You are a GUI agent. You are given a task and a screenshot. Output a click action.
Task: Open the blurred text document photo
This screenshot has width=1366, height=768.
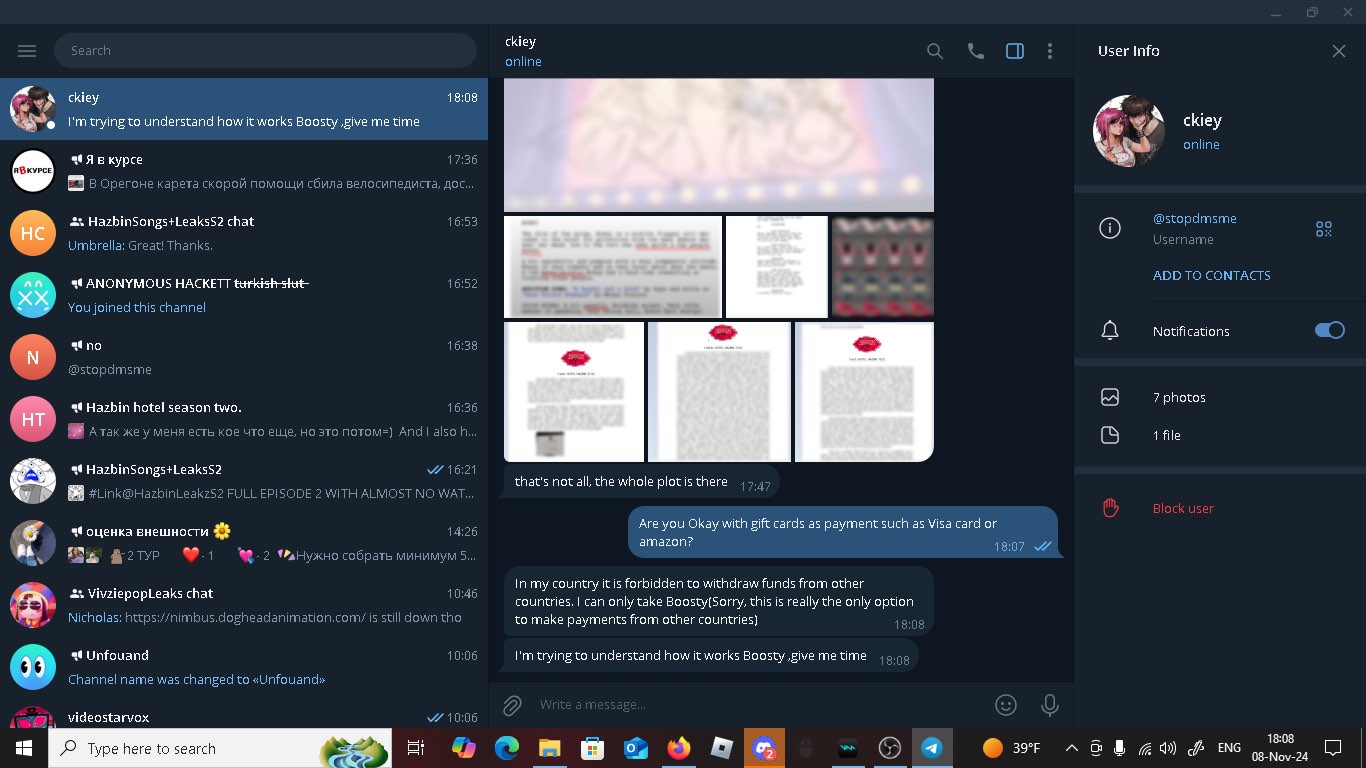(x=613, y=267)
